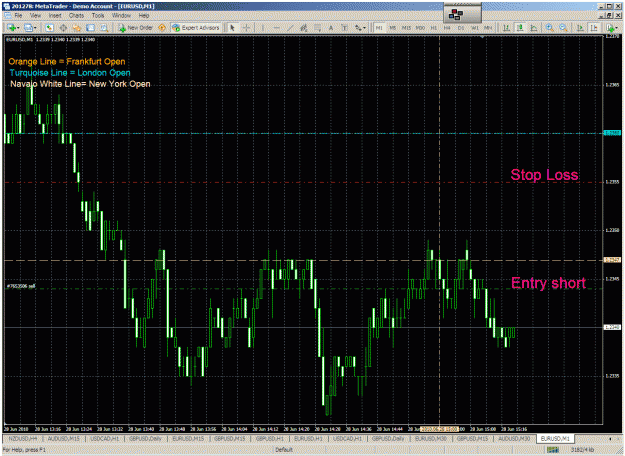Open the Navigator panel icon
This screenshot has width=625, height=456.
pyautogui.click(x=77, y=28)
